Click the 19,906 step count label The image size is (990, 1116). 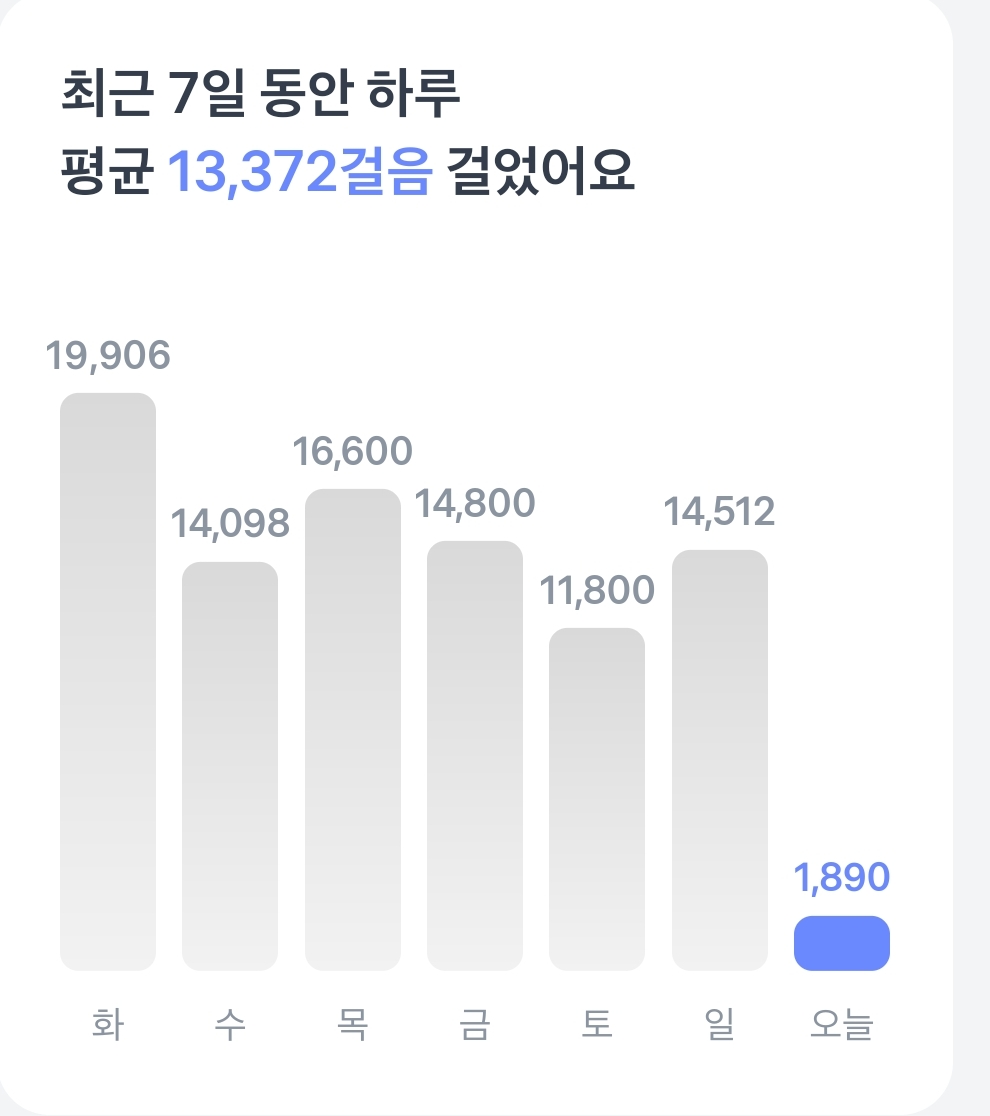point(108,355)
